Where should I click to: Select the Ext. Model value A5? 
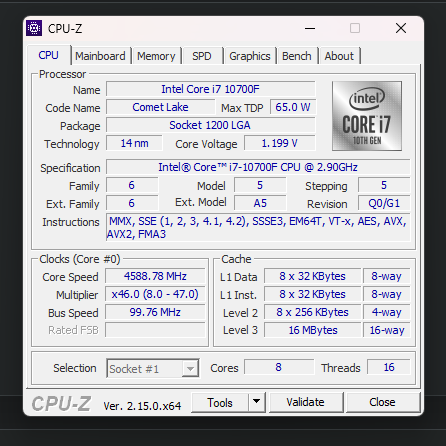coord(260,203)
